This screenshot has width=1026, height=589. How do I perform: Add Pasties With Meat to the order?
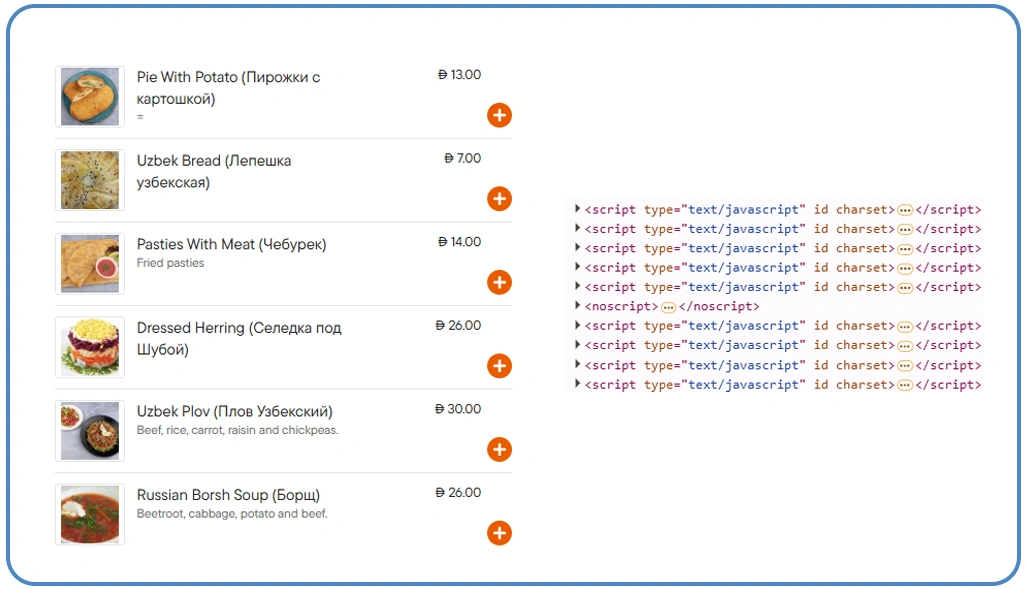click(x=499, y=282)
